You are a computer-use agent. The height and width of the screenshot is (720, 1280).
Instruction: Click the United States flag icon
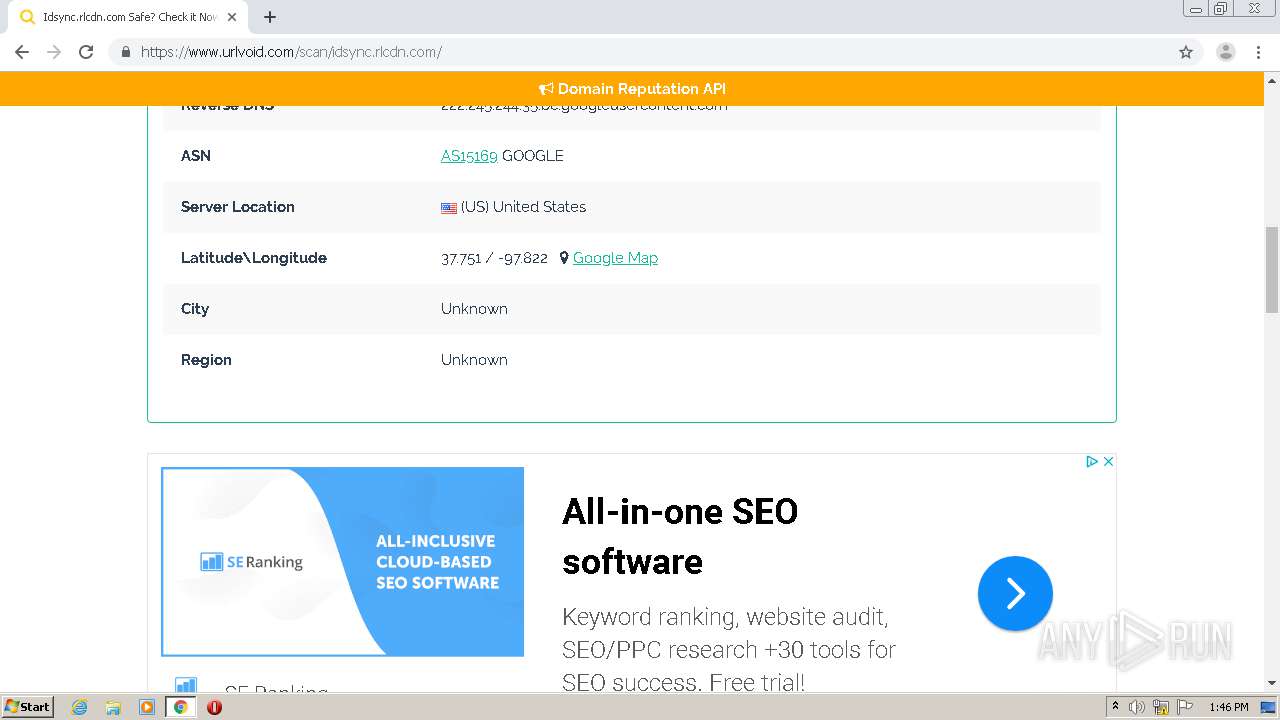449,208
